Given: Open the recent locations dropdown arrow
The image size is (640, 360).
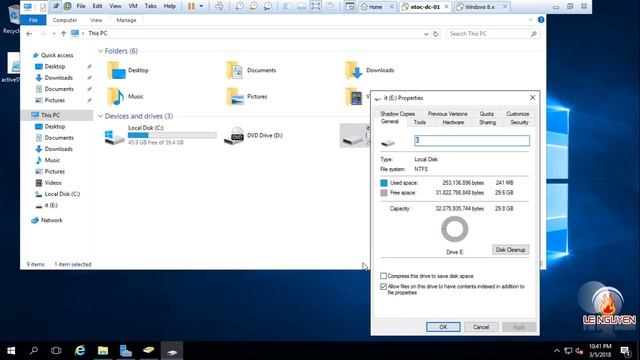Looking at the screenshot, I should (x=53, y=33).
